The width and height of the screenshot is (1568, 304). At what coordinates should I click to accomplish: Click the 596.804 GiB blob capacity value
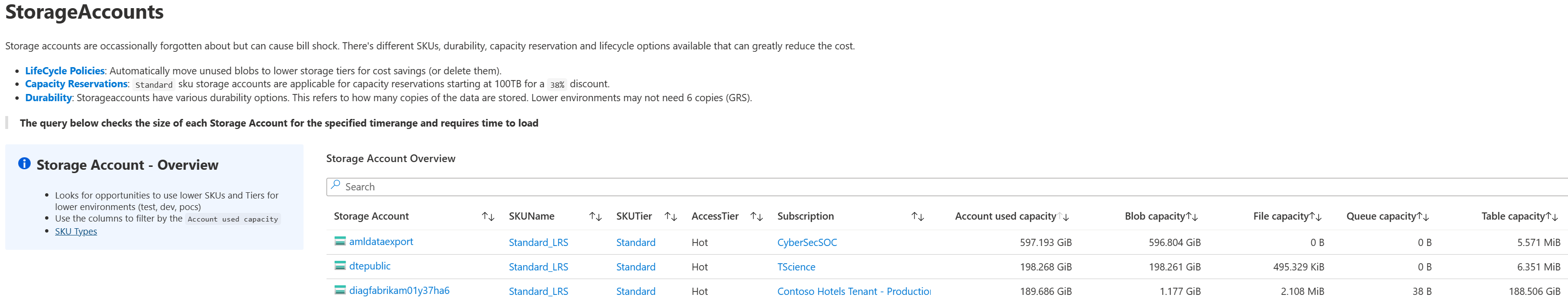pos(1175,243)
